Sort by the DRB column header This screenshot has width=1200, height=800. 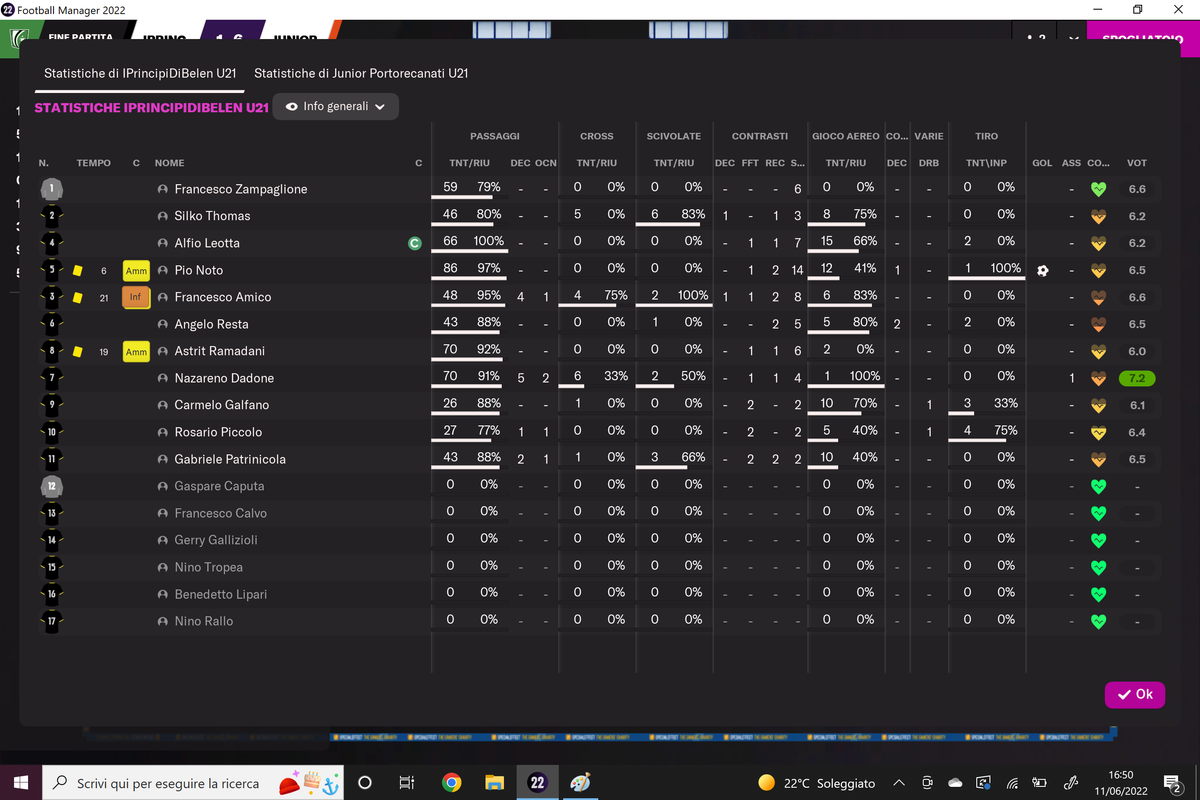[x=929, y=163]
